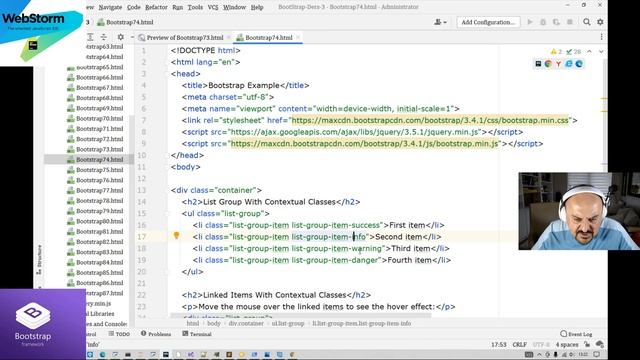Open IDE settings gear icon top-right
This screenshot has width=640, height=360.
(600, 22)
